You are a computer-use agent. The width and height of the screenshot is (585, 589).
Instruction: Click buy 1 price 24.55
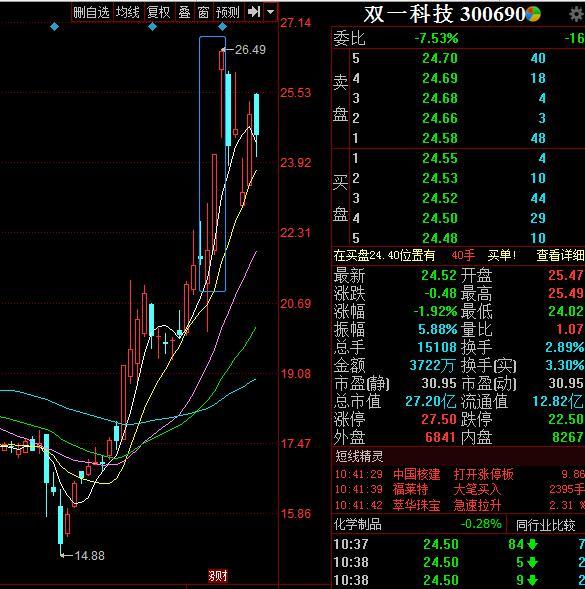[440, 158]
